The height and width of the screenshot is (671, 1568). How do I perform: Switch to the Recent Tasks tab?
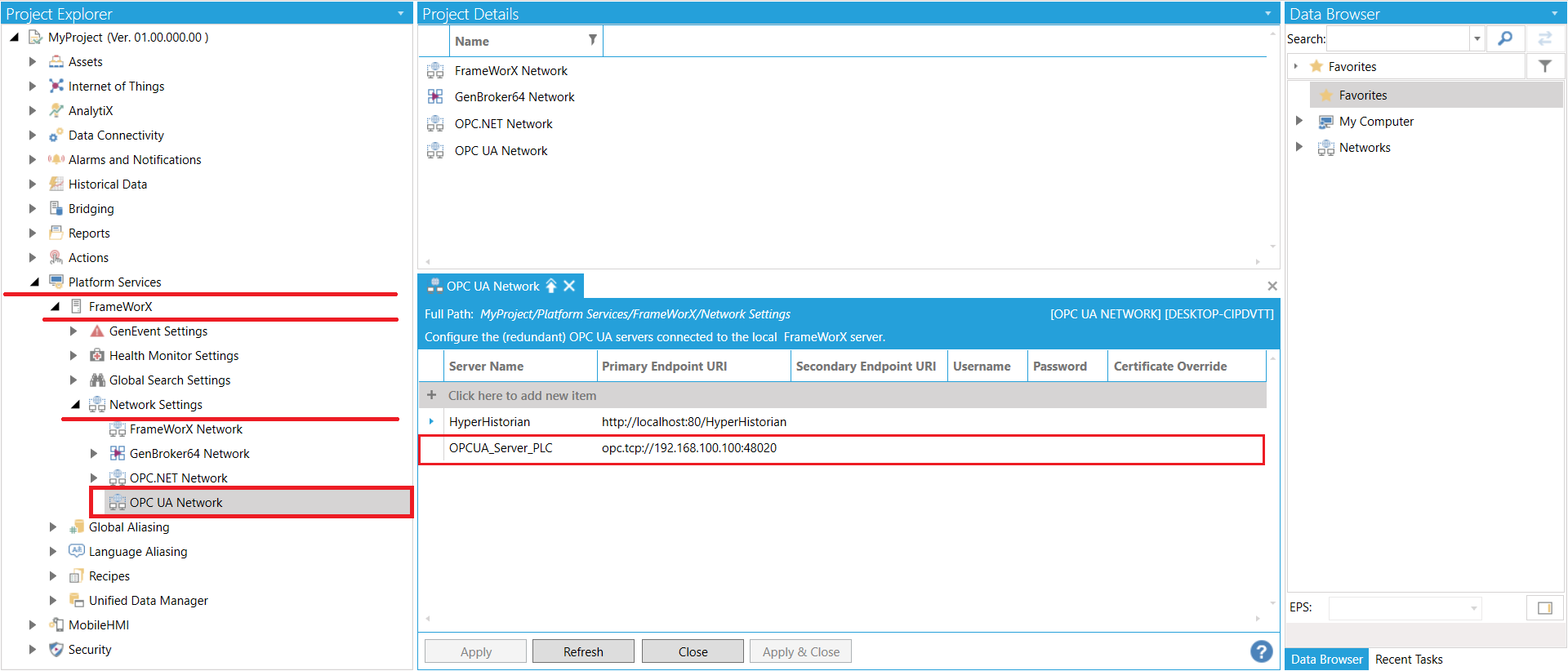point(1409,660)
